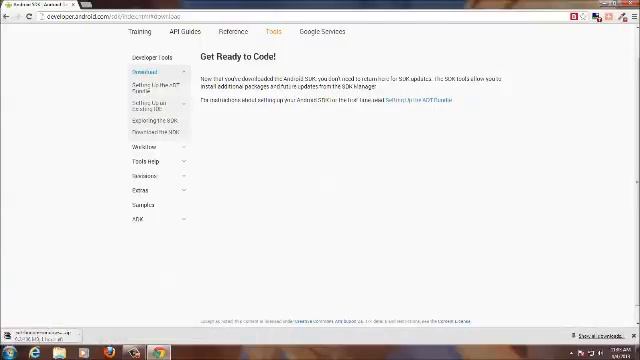Open Extras in the sidebar
The height and width of the screenshot is (360, 640).
click(140, 190)
